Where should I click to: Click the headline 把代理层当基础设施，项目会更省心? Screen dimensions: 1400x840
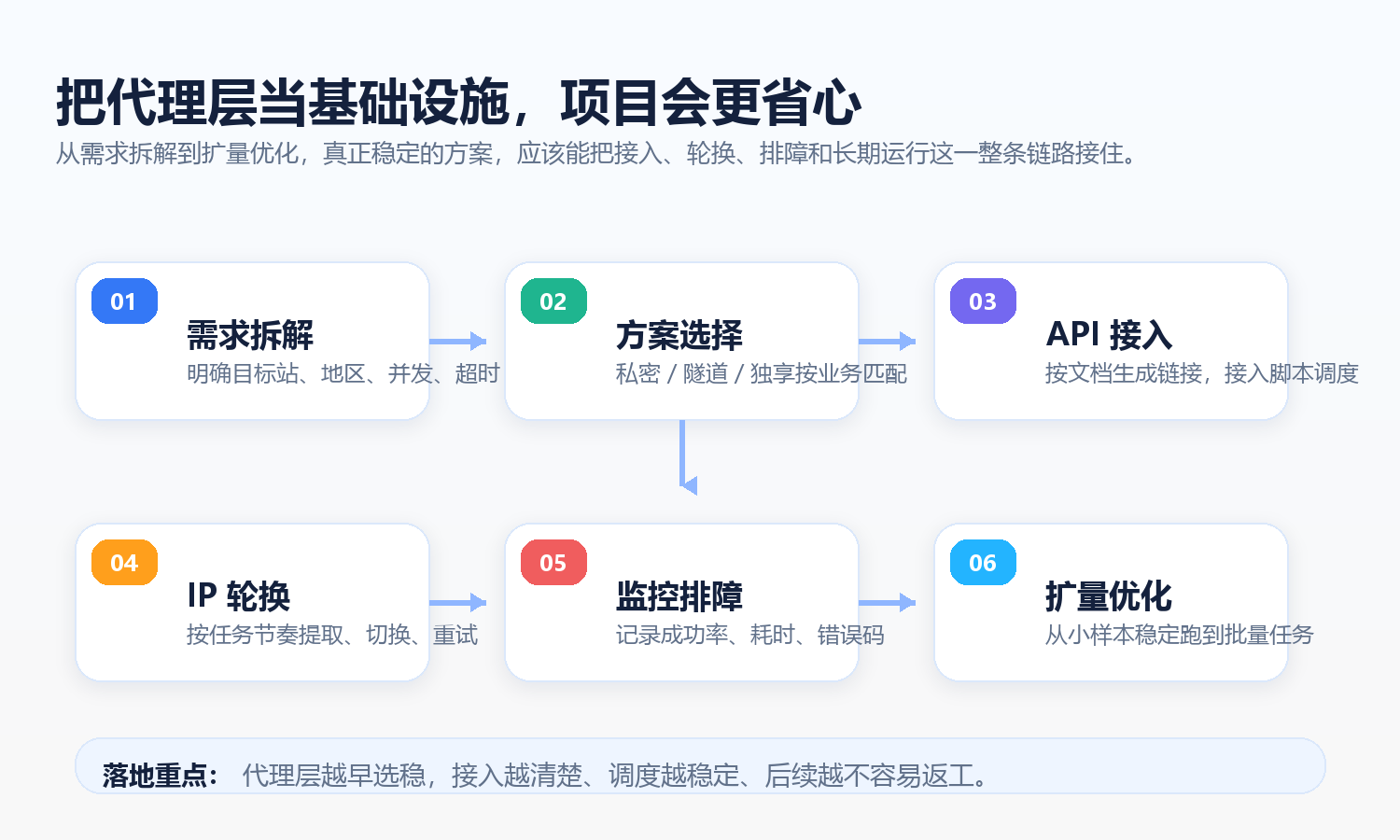click(458, 102)
